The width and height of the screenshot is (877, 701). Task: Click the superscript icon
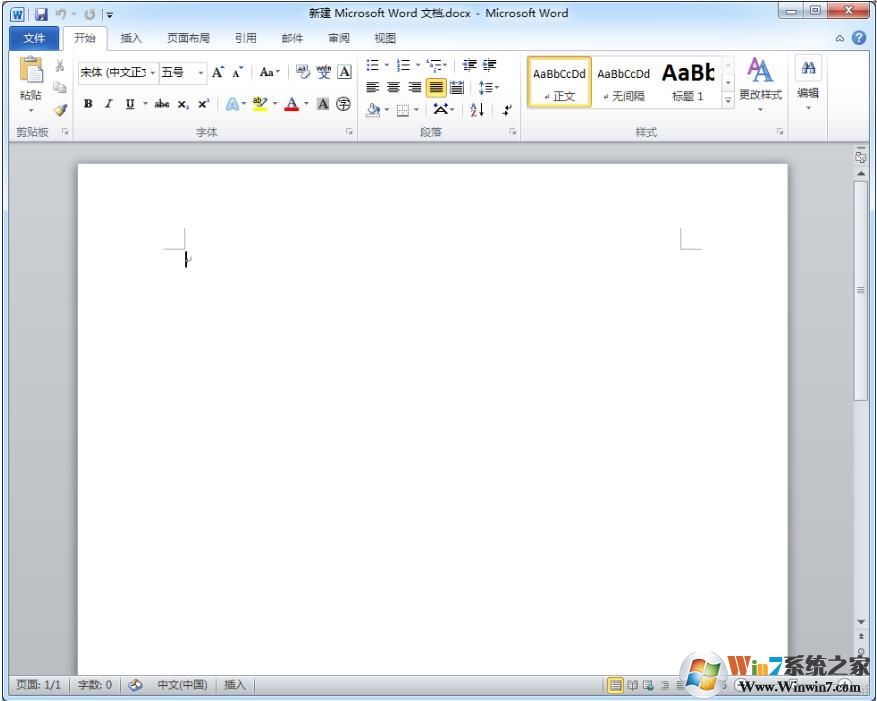(x=203, y=103)
